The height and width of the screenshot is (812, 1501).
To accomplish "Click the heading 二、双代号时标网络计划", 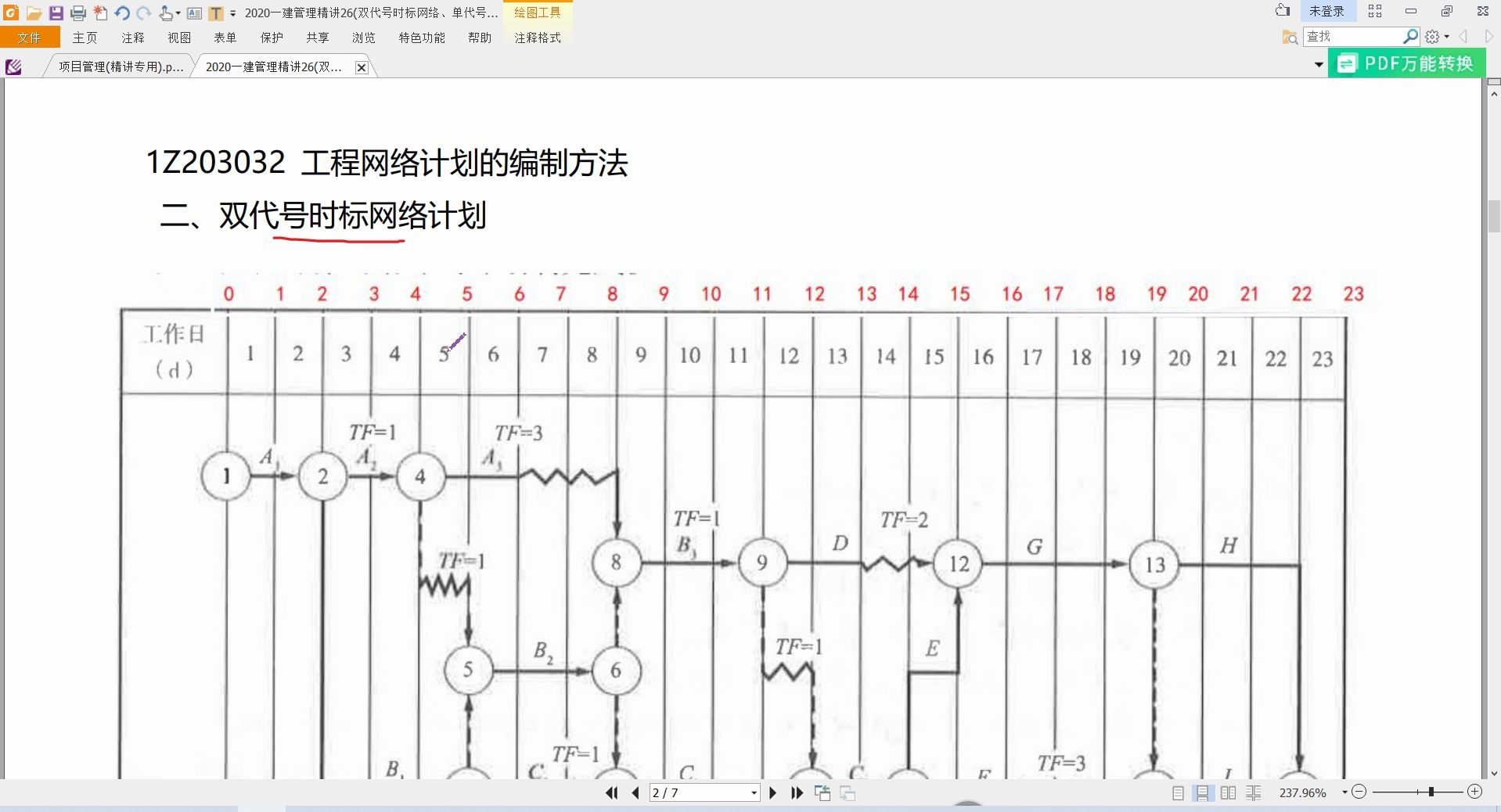I will tap(323, 215).
